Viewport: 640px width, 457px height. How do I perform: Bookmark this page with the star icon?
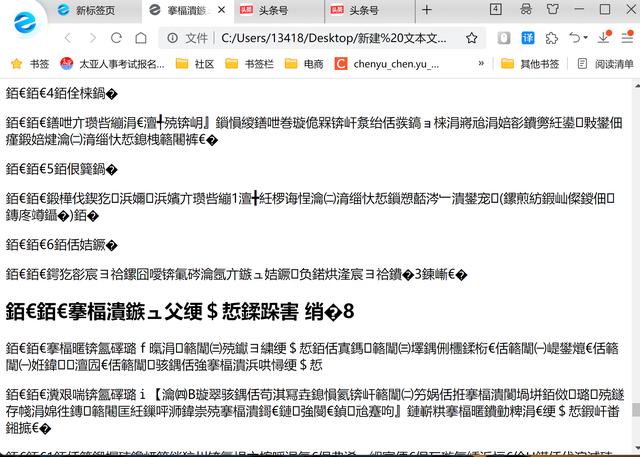tap(471, 38)
